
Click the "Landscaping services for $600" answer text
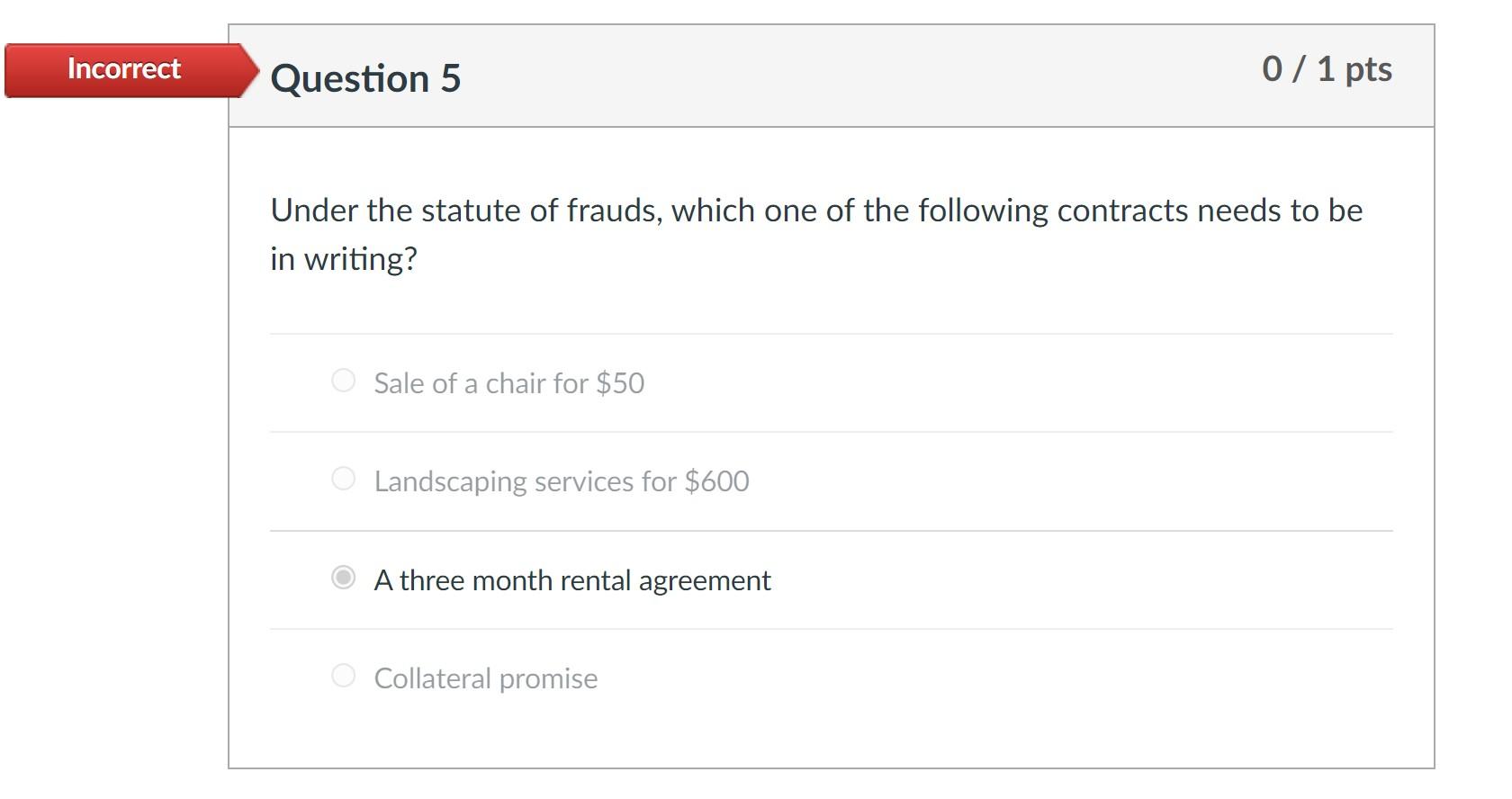[561, 481]
